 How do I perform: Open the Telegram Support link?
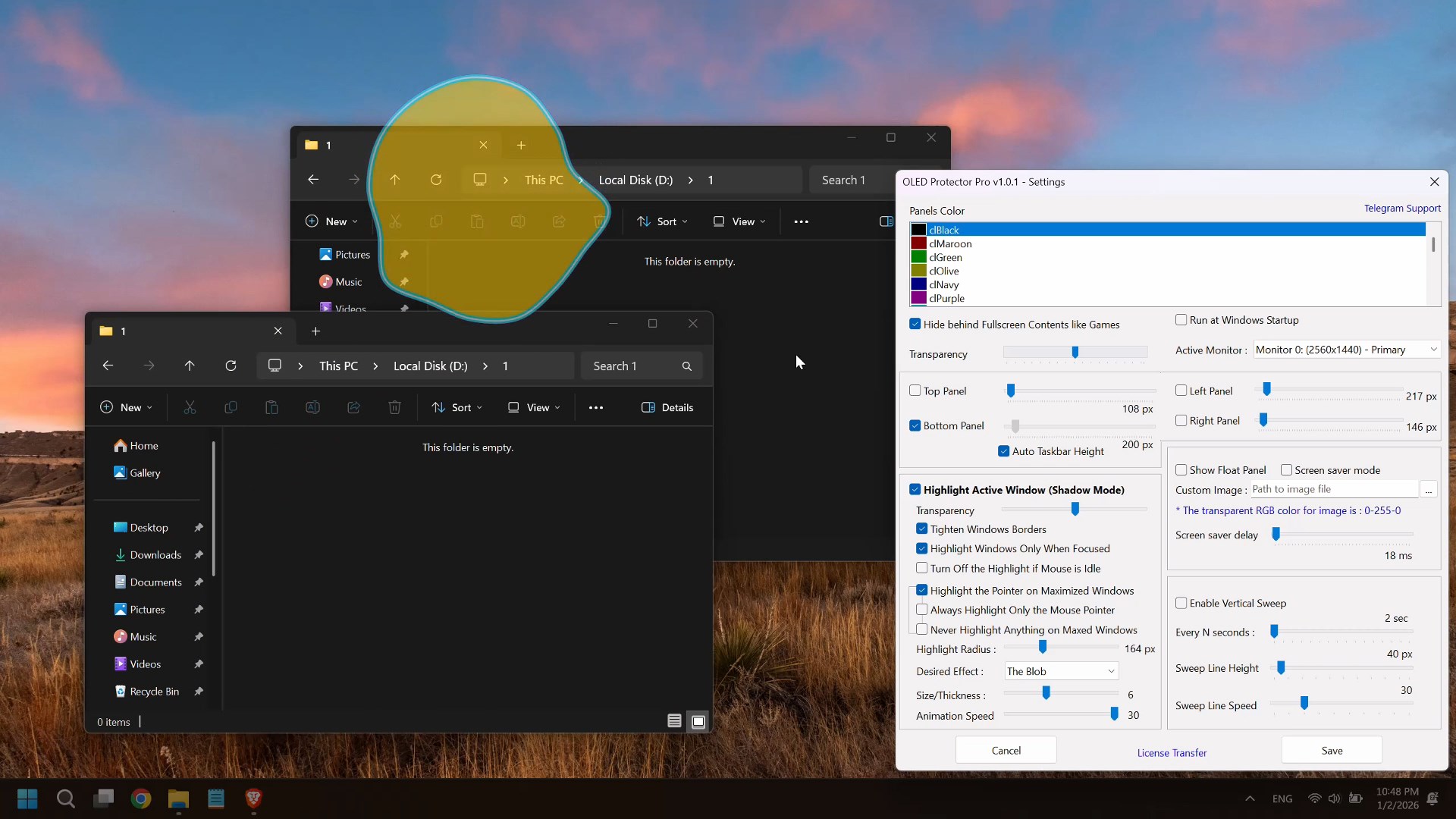click(x=1401, y=208)
